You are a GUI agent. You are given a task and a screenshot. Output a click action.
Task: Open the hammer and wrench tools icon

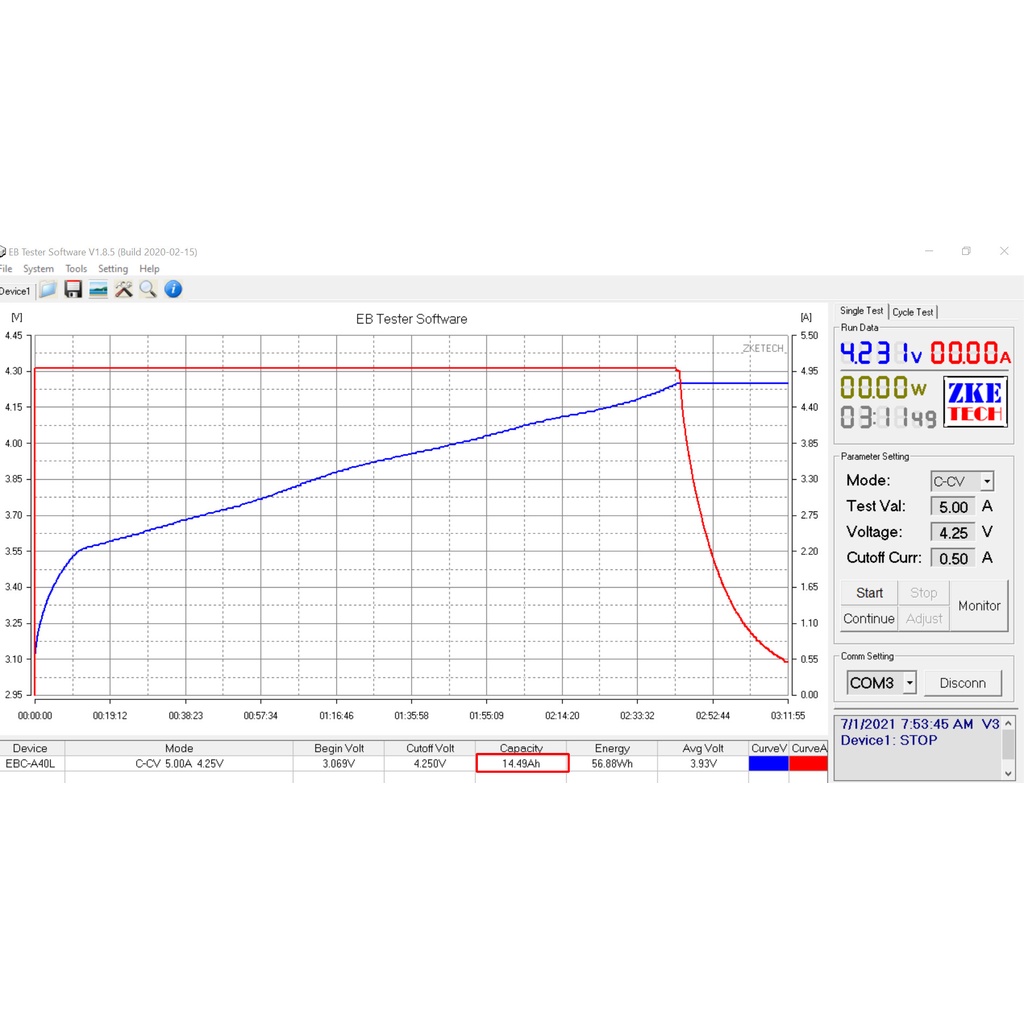(x=123, y=290)
